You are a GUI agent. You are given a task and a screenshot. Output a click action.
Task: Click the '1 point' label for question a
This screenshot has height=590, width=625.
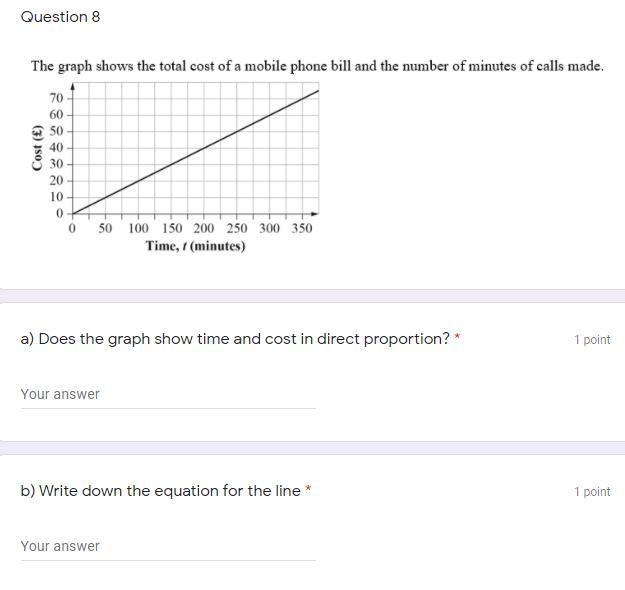pyautogui.click(x=591, y=340)
